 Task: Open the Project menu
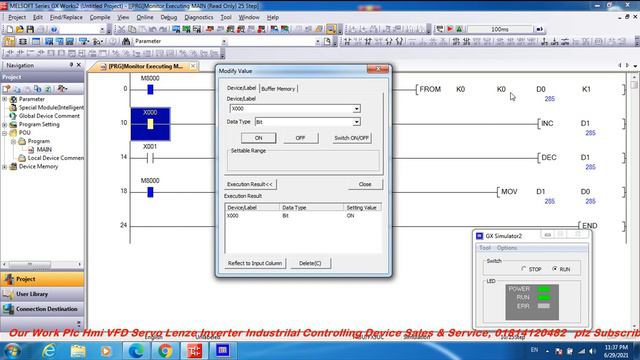(x=17, y=17)
